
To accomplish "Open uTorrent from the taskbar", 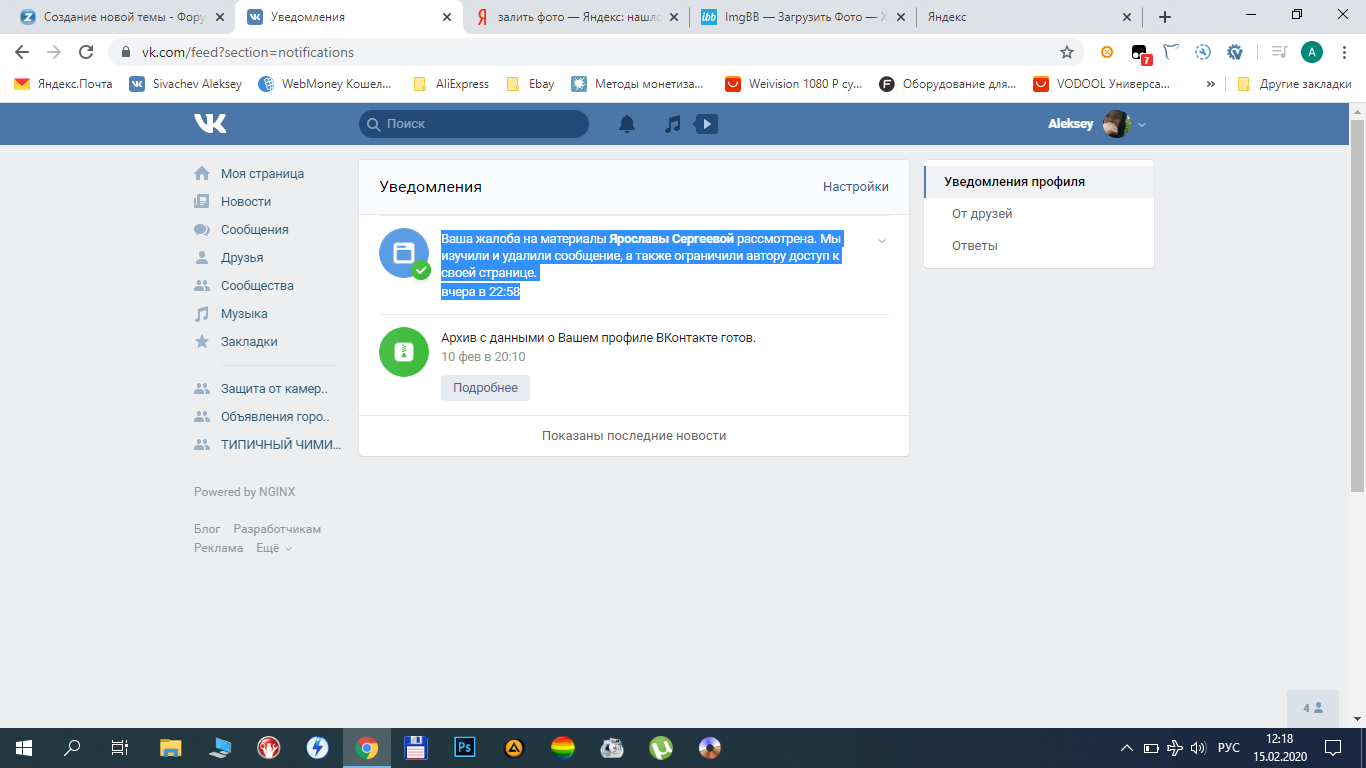I will [660, 747].
